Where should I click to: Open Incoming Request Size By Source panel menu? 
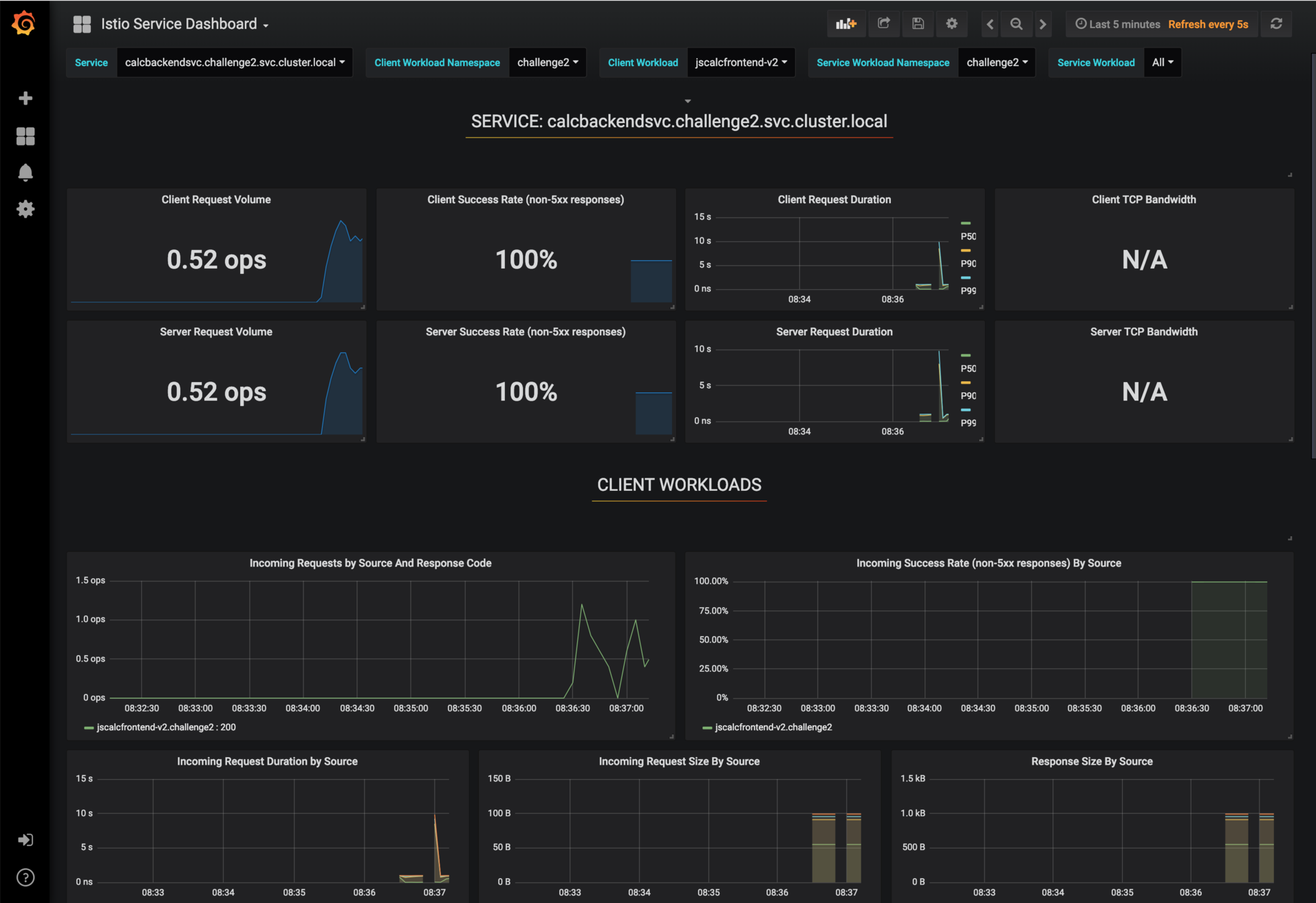point(679,761)
